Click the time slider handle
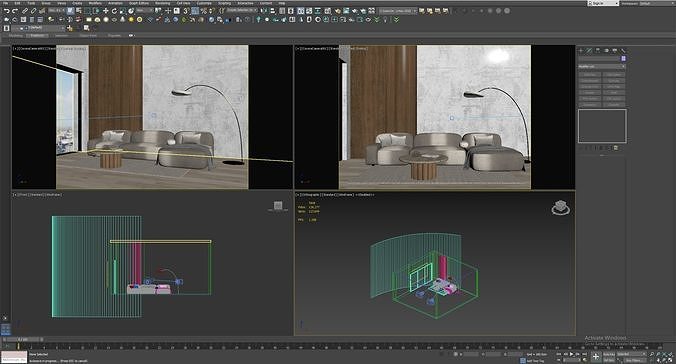 (24, 339)
